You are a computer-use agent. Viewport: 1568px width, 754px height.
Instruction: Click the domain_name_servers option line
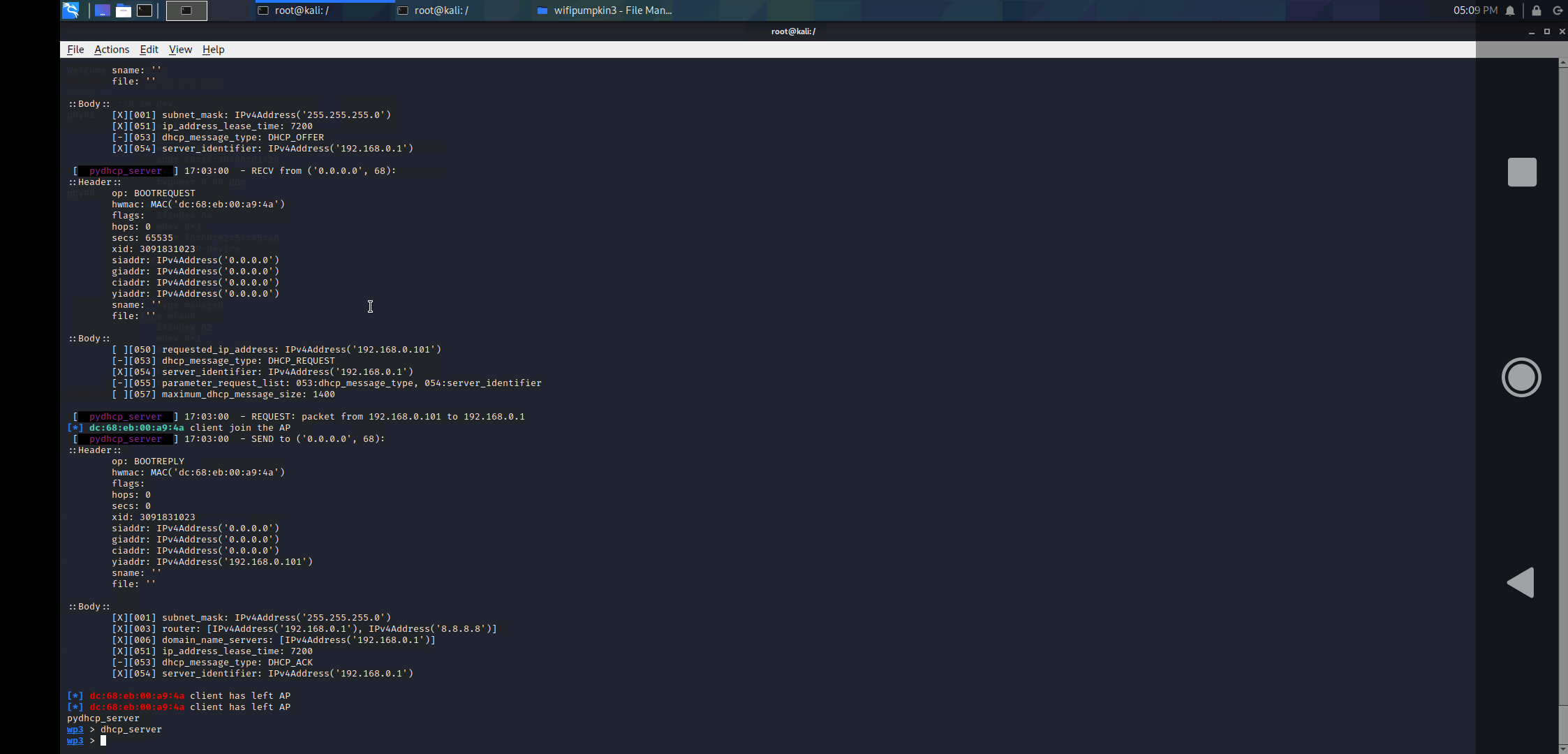(274, 640)
